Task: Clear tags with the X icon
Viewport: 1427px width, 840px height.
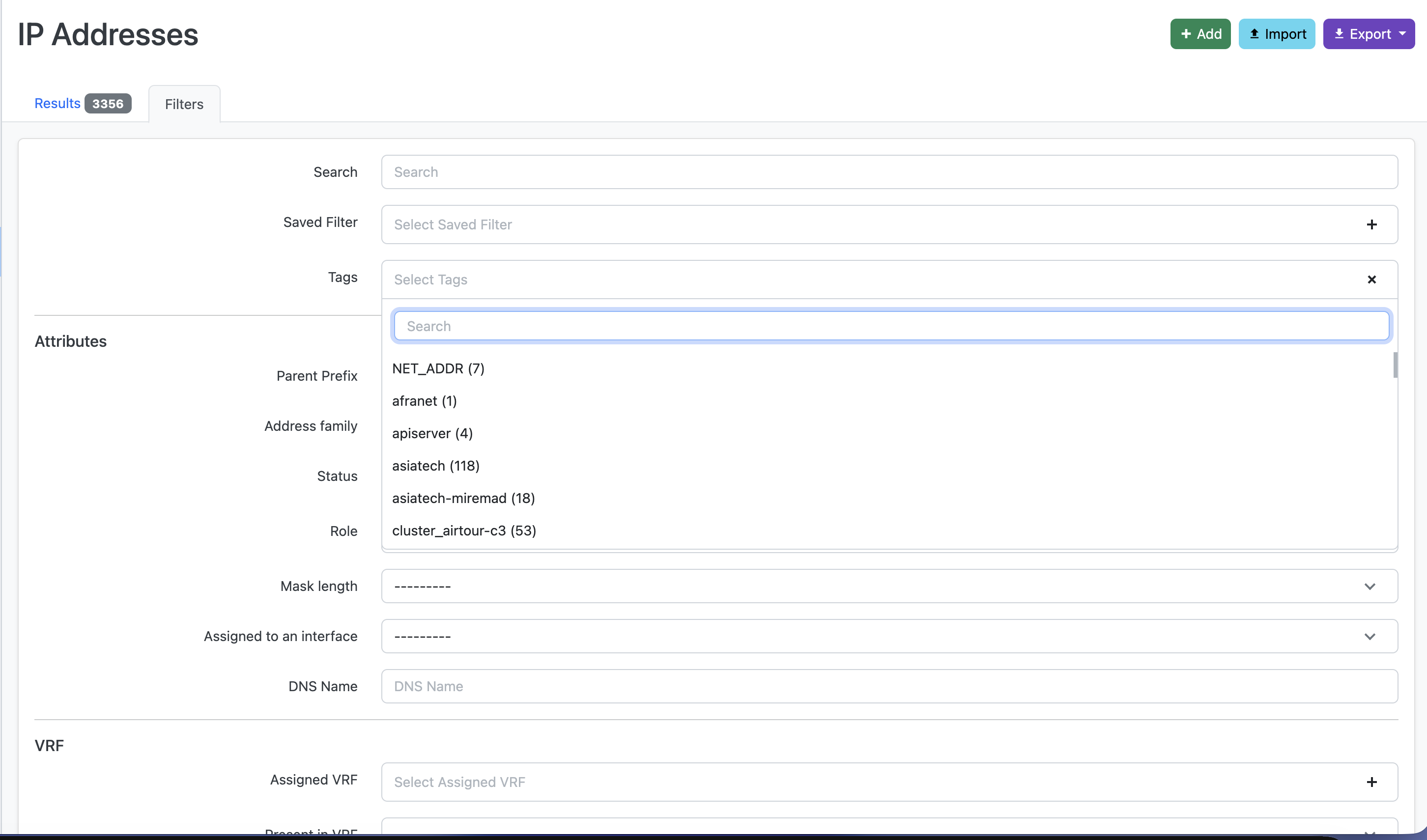Action: [1371, 280]
